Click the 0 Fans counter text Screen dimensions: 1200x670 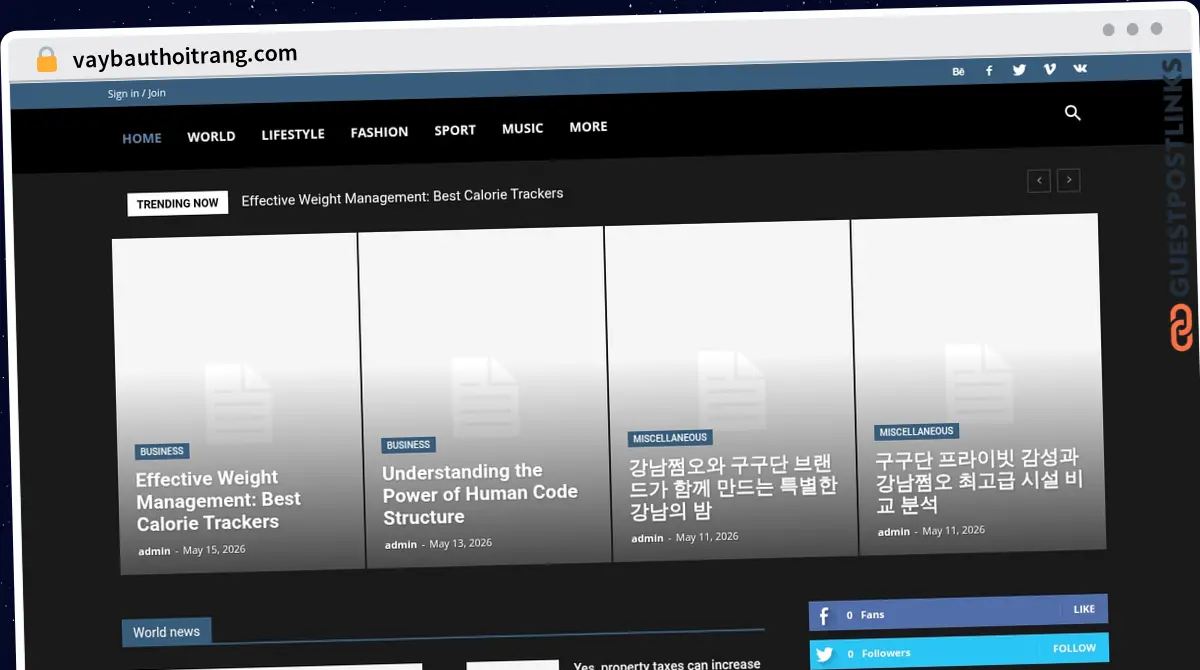pos(865,615)
